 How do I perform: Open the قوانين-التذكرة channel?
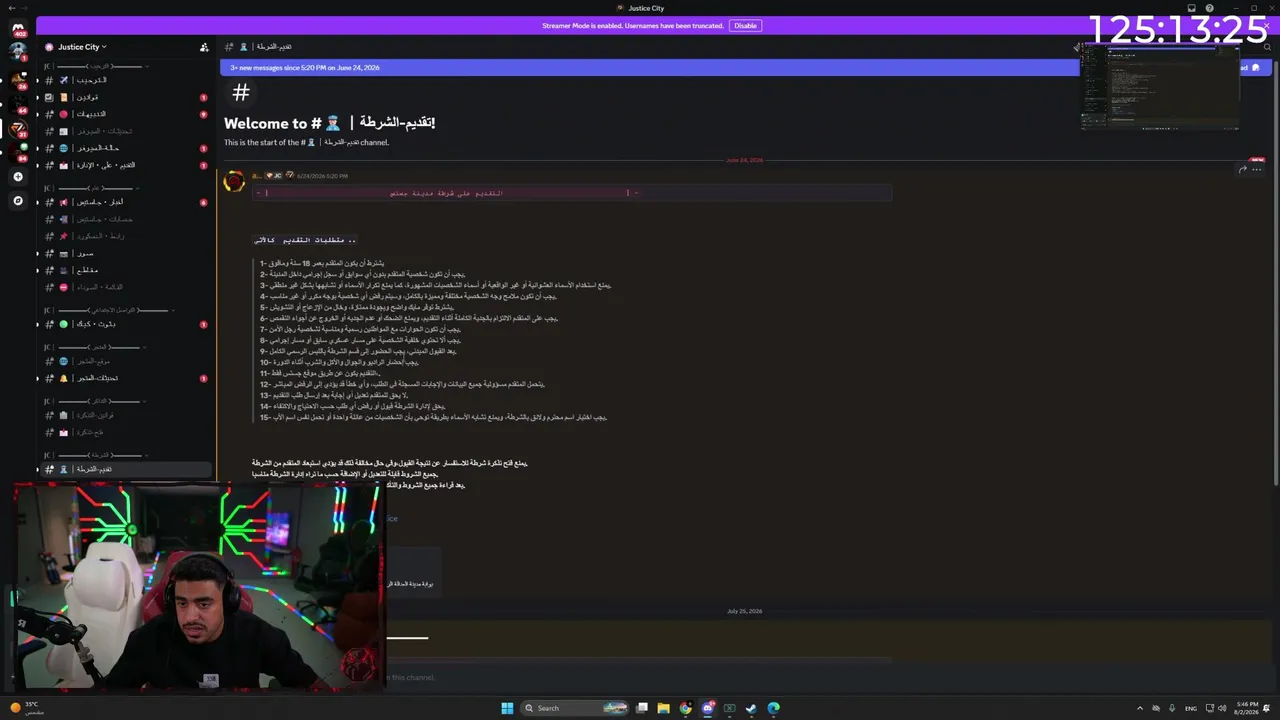tap(126, 415)
